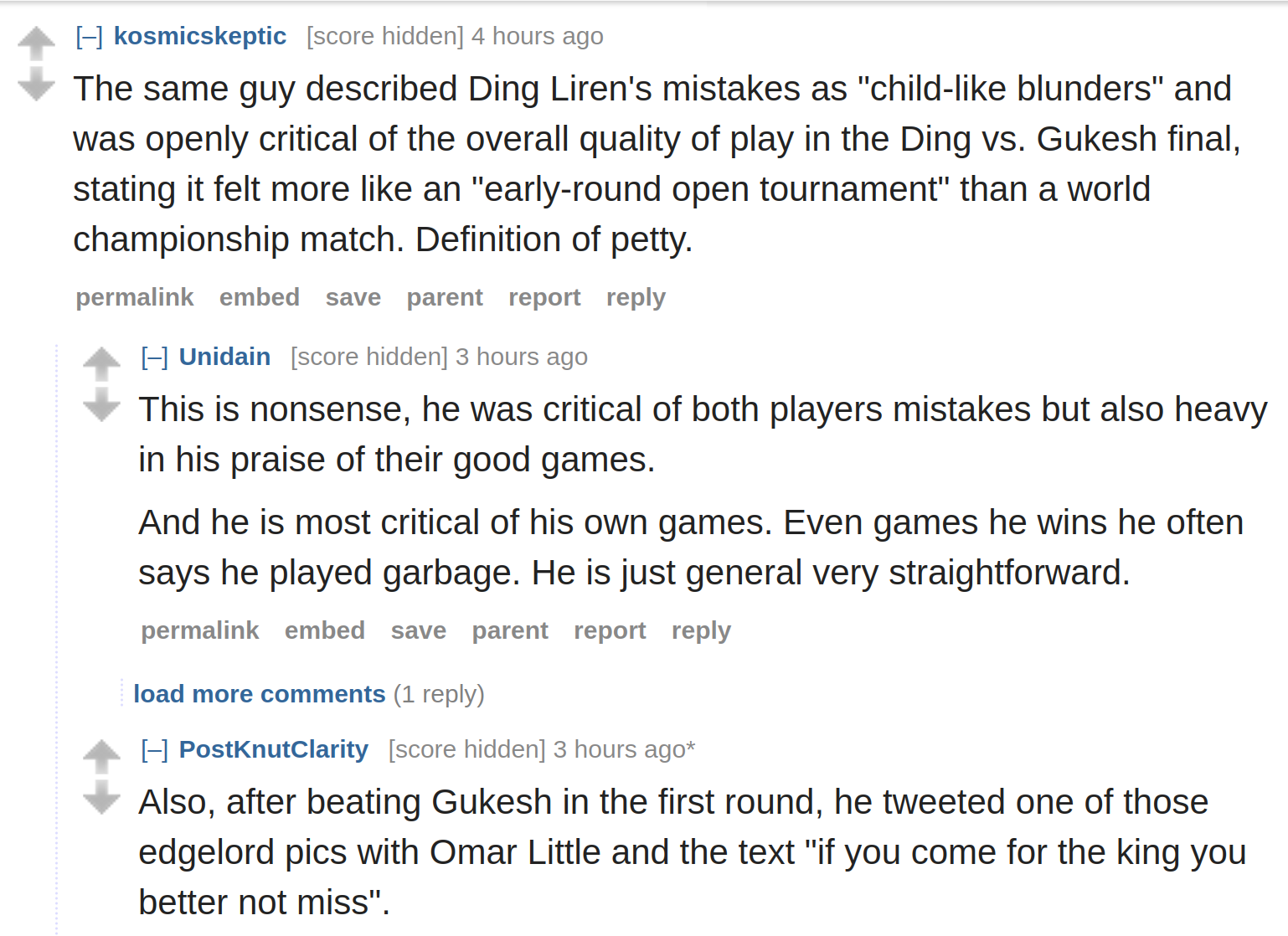Open permalink for kosmicskeptic's comment

pos(135,297)
